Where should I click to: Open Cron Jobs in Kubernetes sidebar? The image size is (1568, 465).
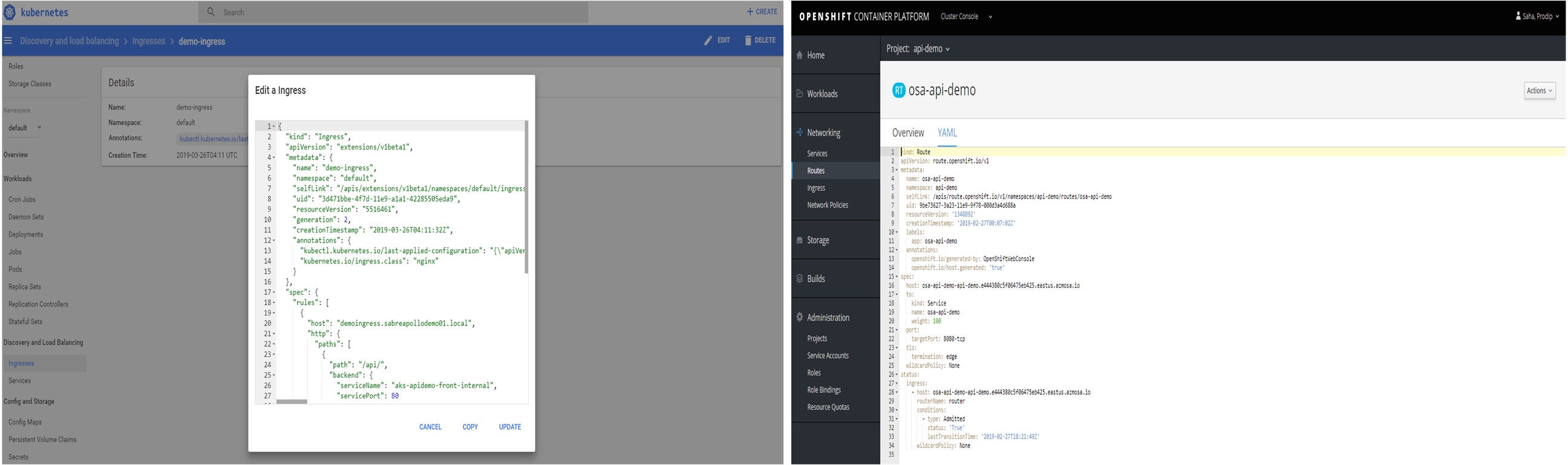pyautogui.click(x=22, y=200)
